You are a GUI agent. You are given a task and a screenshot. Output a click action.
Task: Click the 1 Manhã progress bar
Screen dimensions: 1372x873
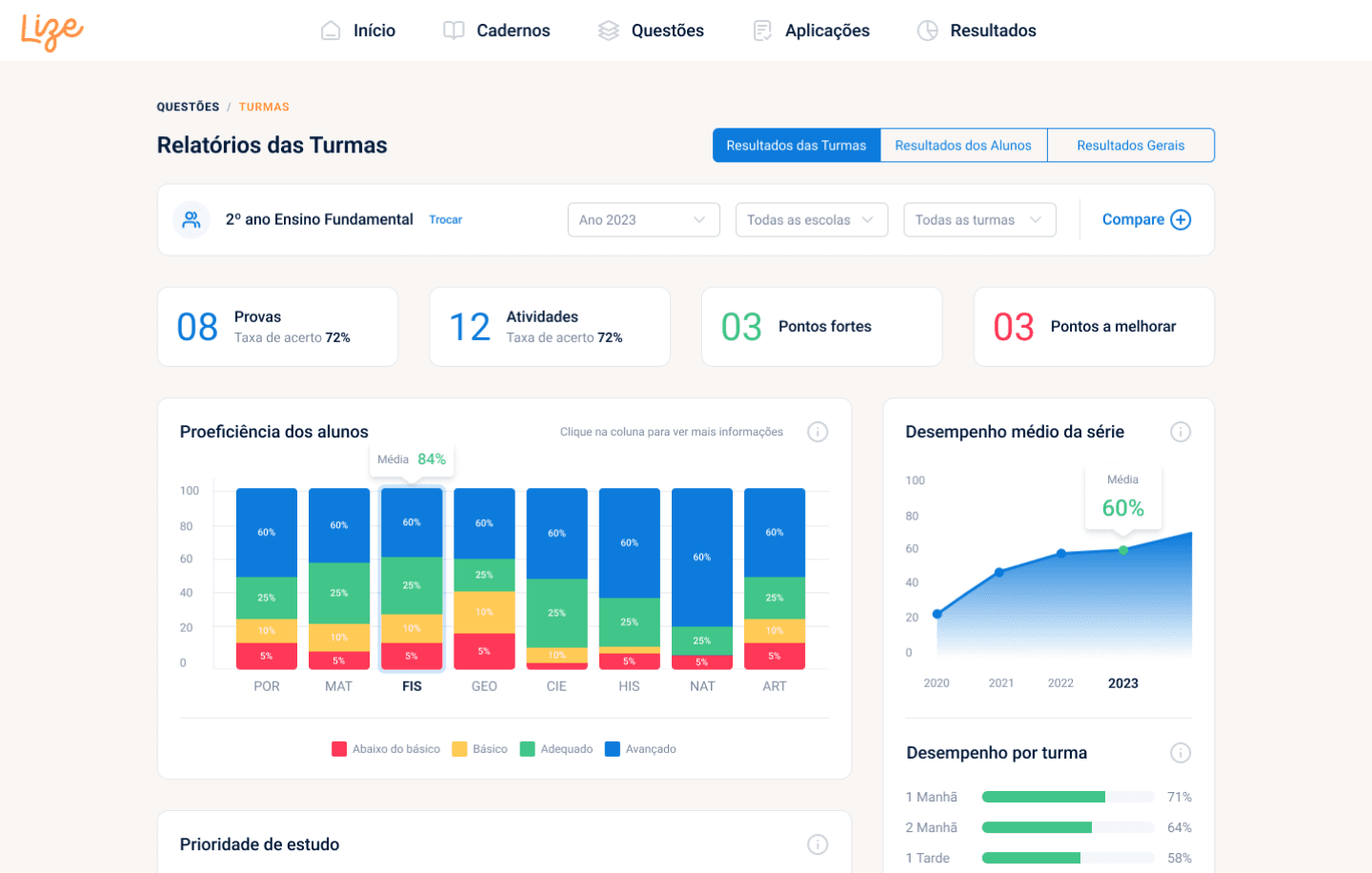pyautogui.click(x=1068, y=797)
